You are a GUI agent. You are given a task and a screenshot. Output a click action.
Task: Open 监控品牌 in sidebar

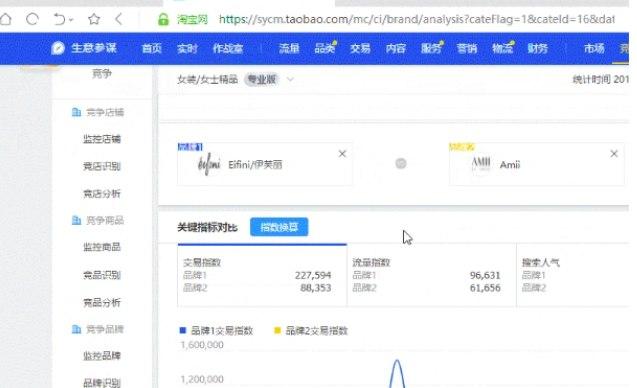click(102, 356)
